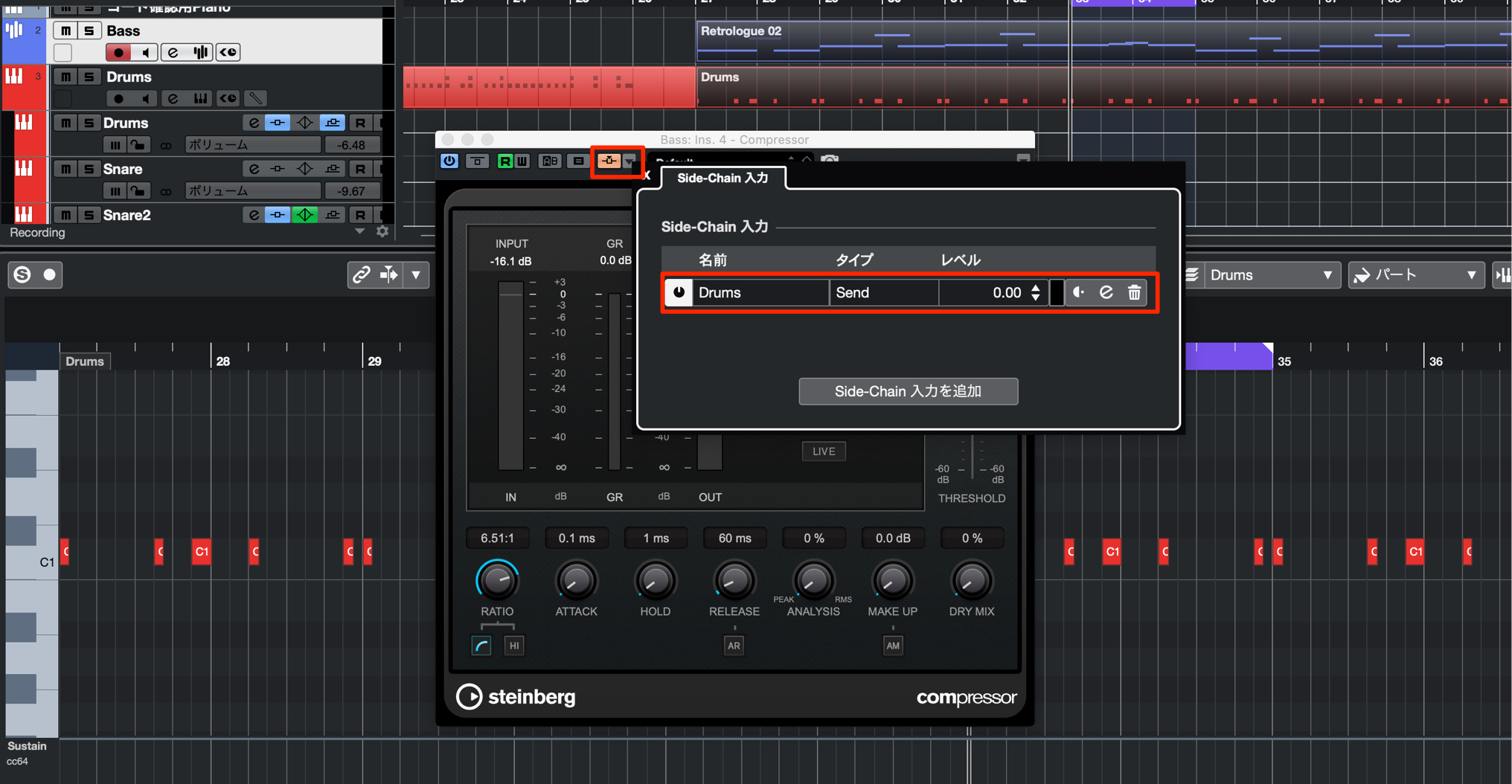This screenshot has width=1512, height=784.
Task: Toggle activation of Drums side-chain input
Action: point(679,292)
